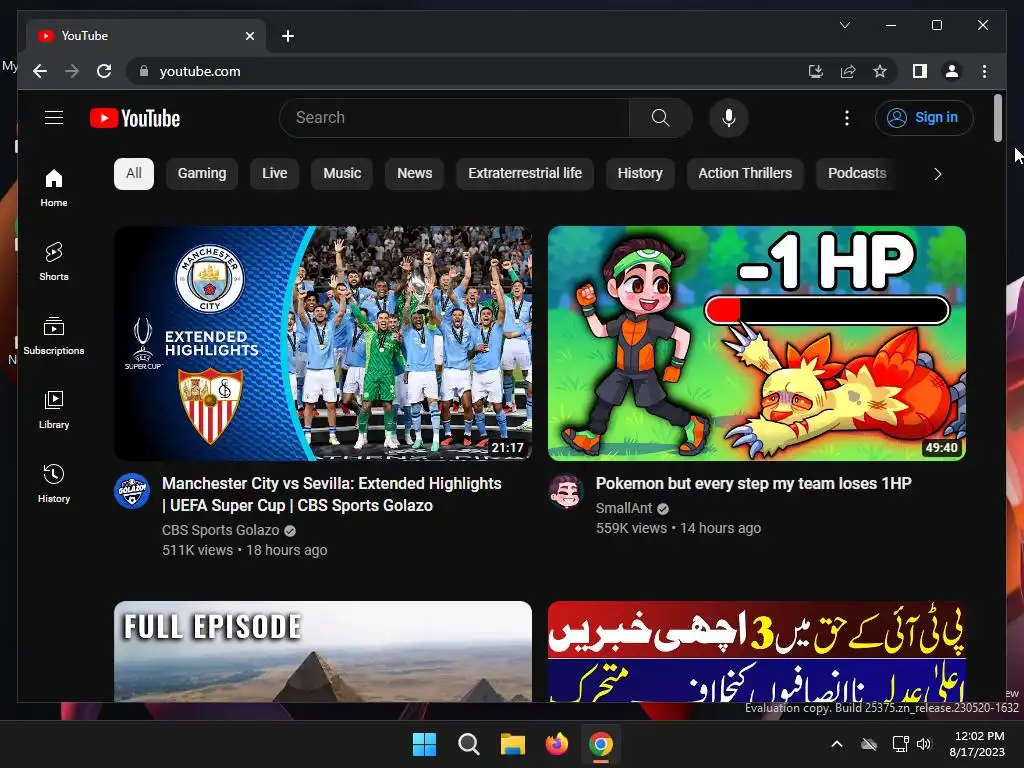Select the Music filter chip
The image size is (1024, 768).
[x=342, y=174]
